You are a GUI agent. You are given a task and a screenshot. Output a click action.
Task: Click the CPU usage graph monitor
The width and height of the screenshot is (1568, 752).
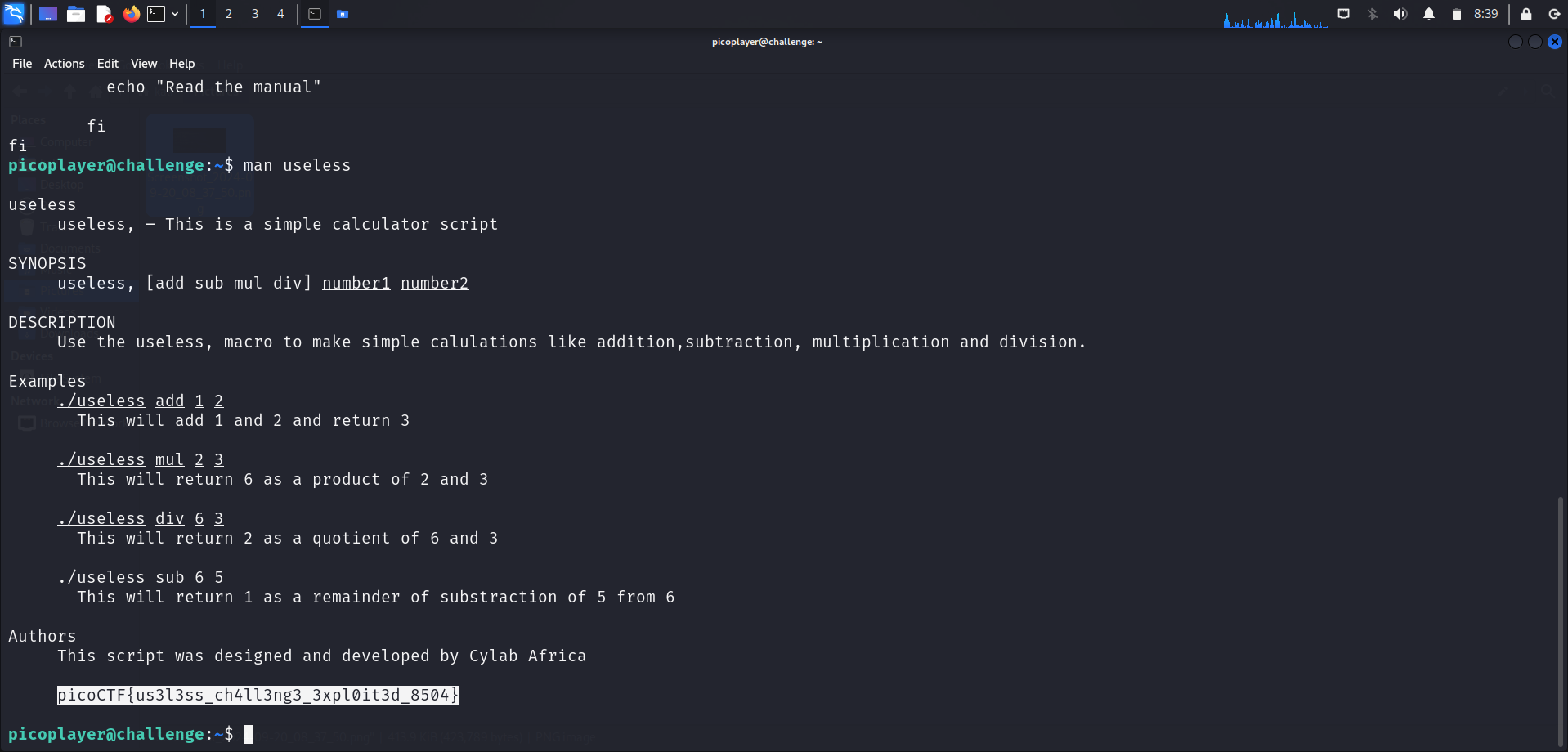coord(1275,18)
